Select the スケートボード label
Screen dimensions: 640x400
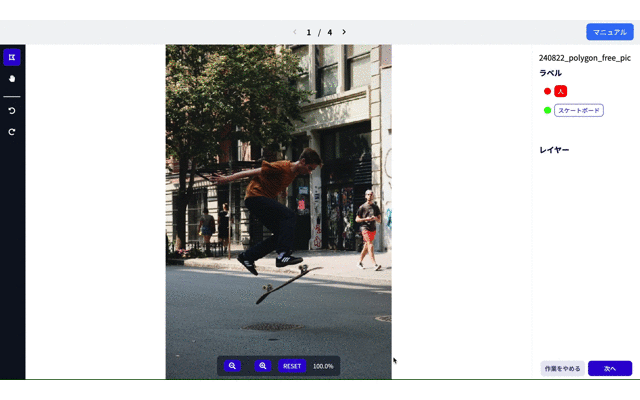pos(579,110)
